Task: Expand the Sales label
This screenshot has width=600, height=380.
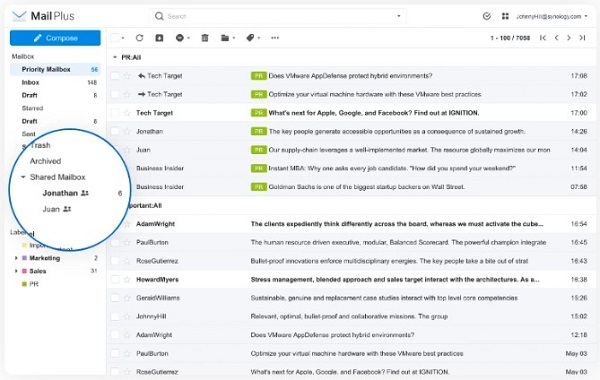Action: pos(16,271)
